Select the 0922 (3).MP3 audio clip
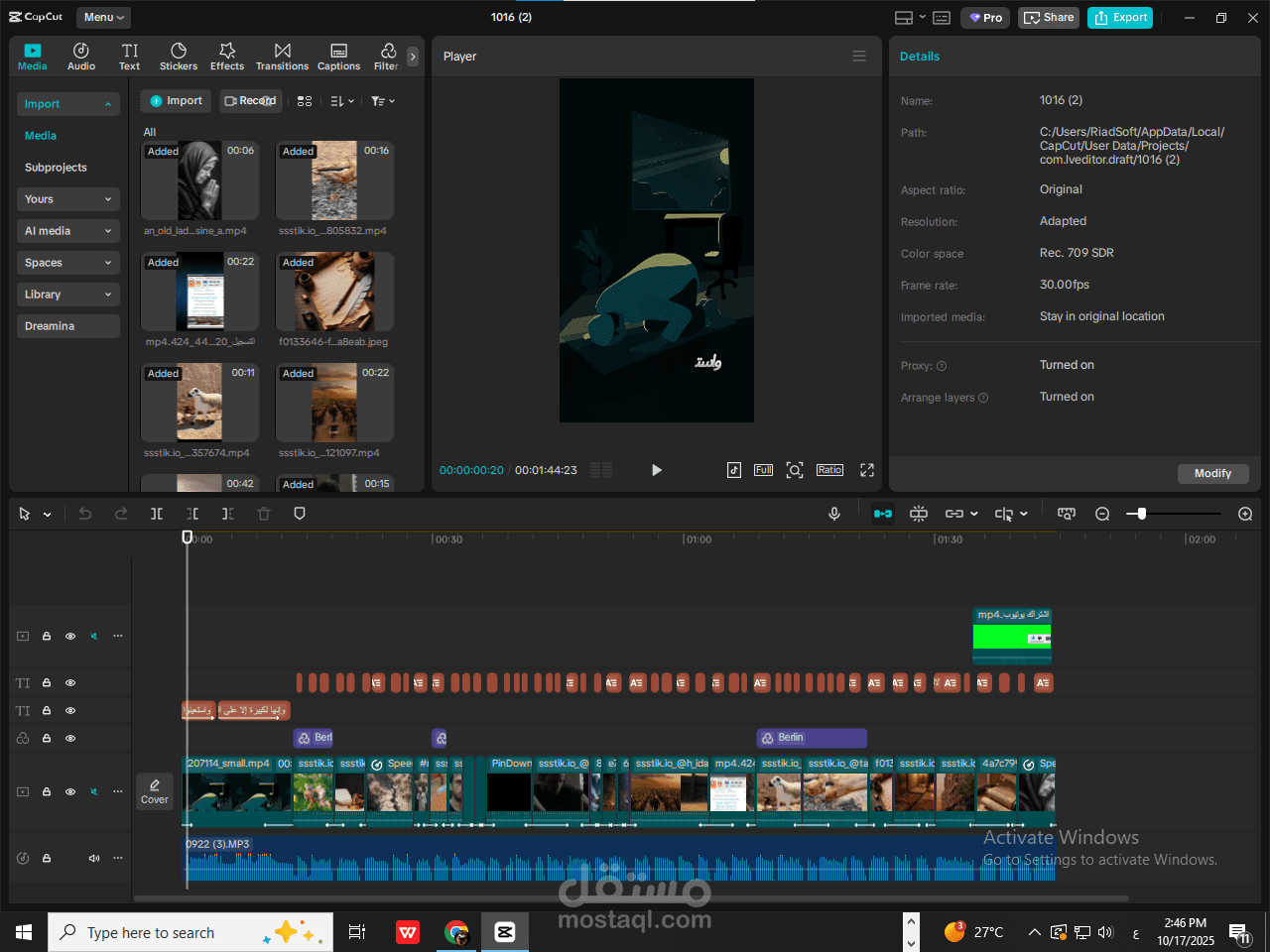The image size is (1270, 952). coord(619,859)
